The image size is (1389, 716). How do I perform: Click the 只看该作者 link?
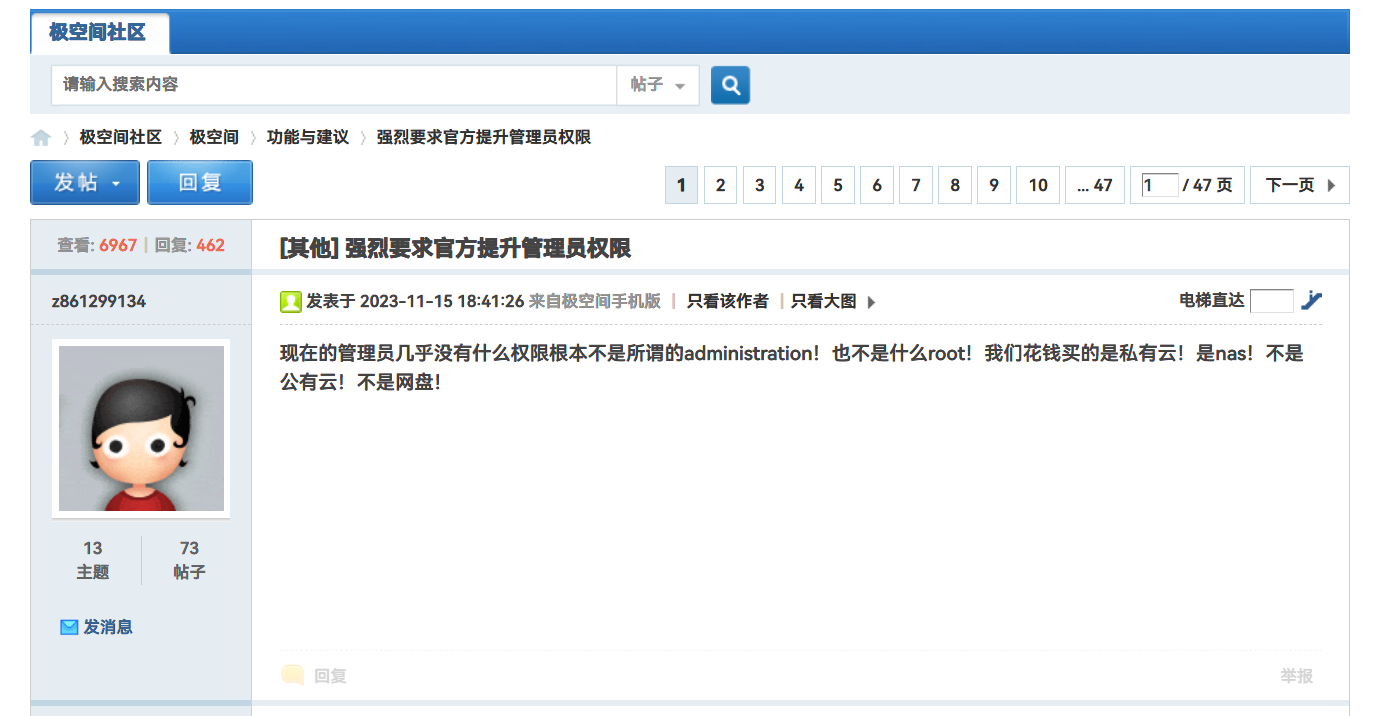(727, 301)
